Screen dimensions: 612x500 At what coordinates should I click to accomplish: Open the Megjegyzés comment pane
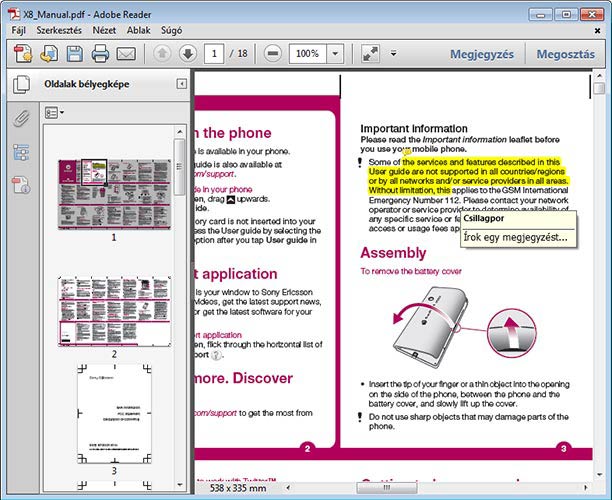coord(482,54)
